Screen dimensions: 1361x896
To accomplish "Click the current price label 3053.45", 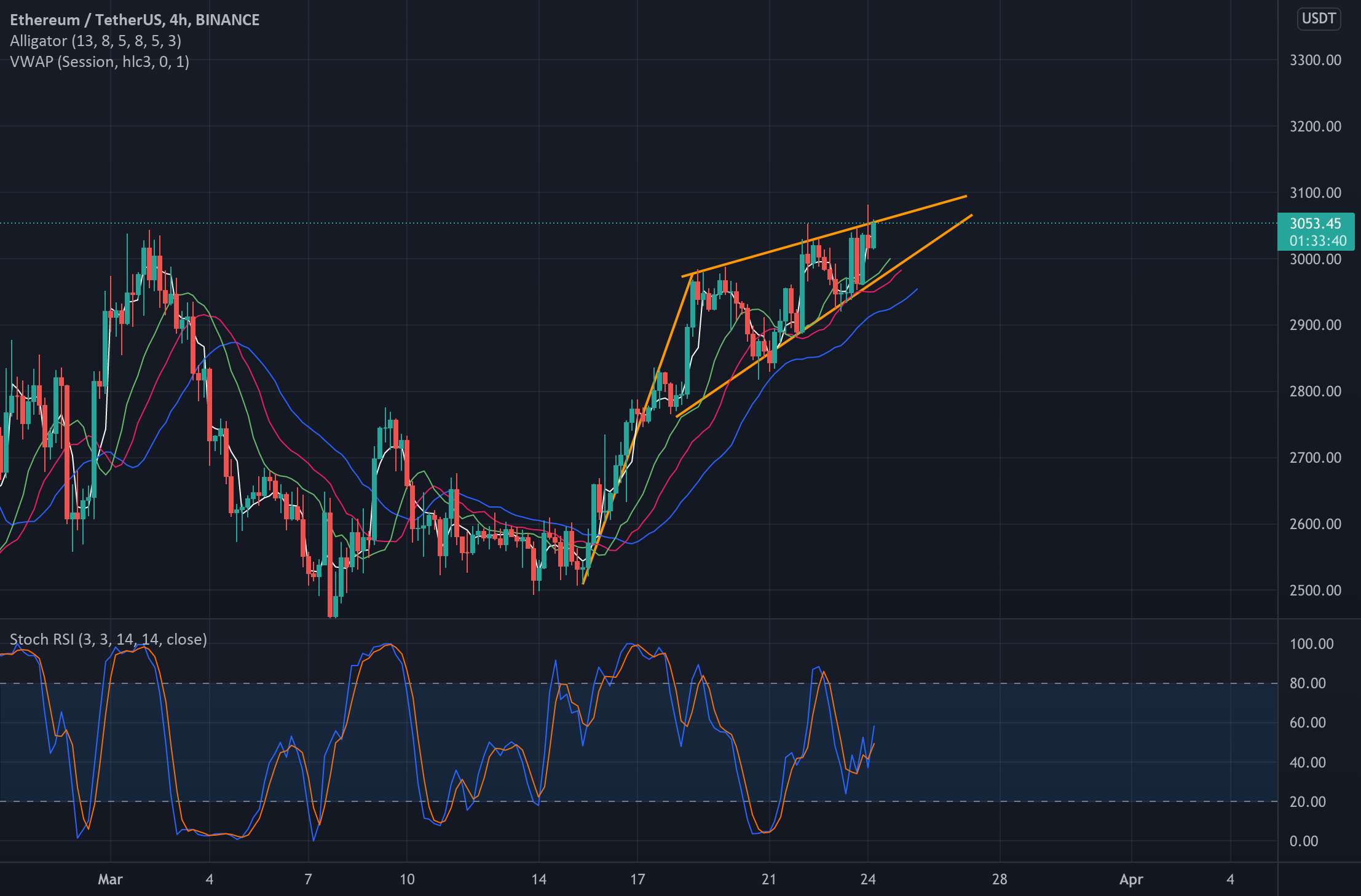I will 1316,224.
